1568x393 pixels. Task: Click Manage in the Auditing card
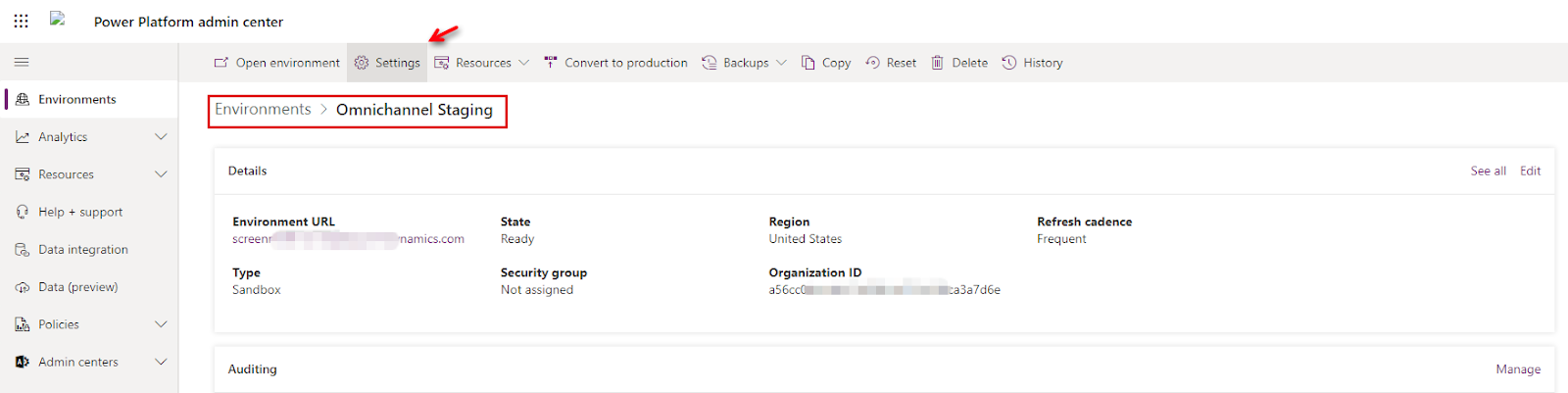pyautogui.click(x=1518, y=369)
